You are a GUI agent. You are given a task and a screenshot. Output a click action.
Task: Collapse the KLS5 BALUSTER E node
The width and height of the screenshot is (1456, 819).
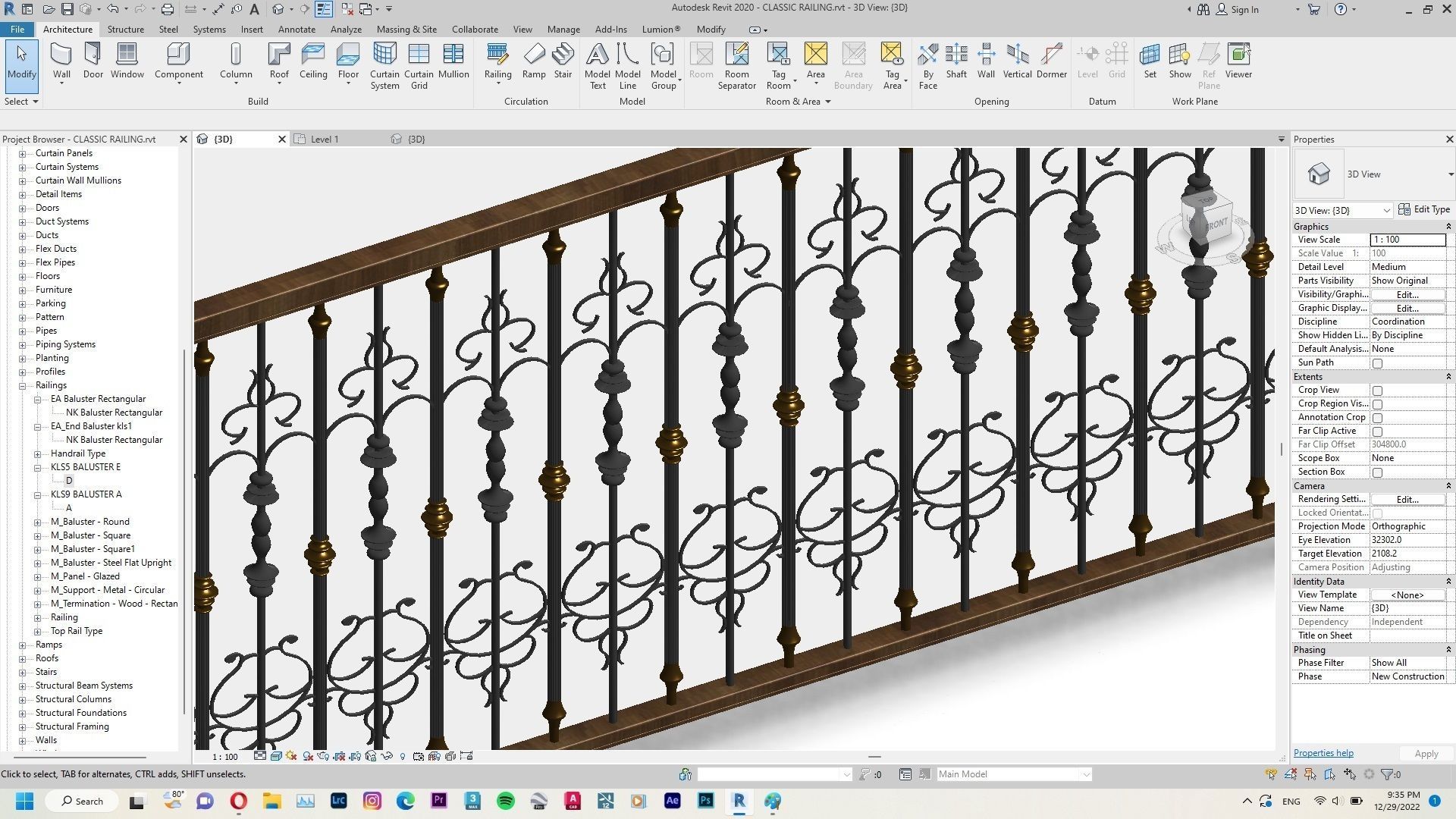coord(37,467)
